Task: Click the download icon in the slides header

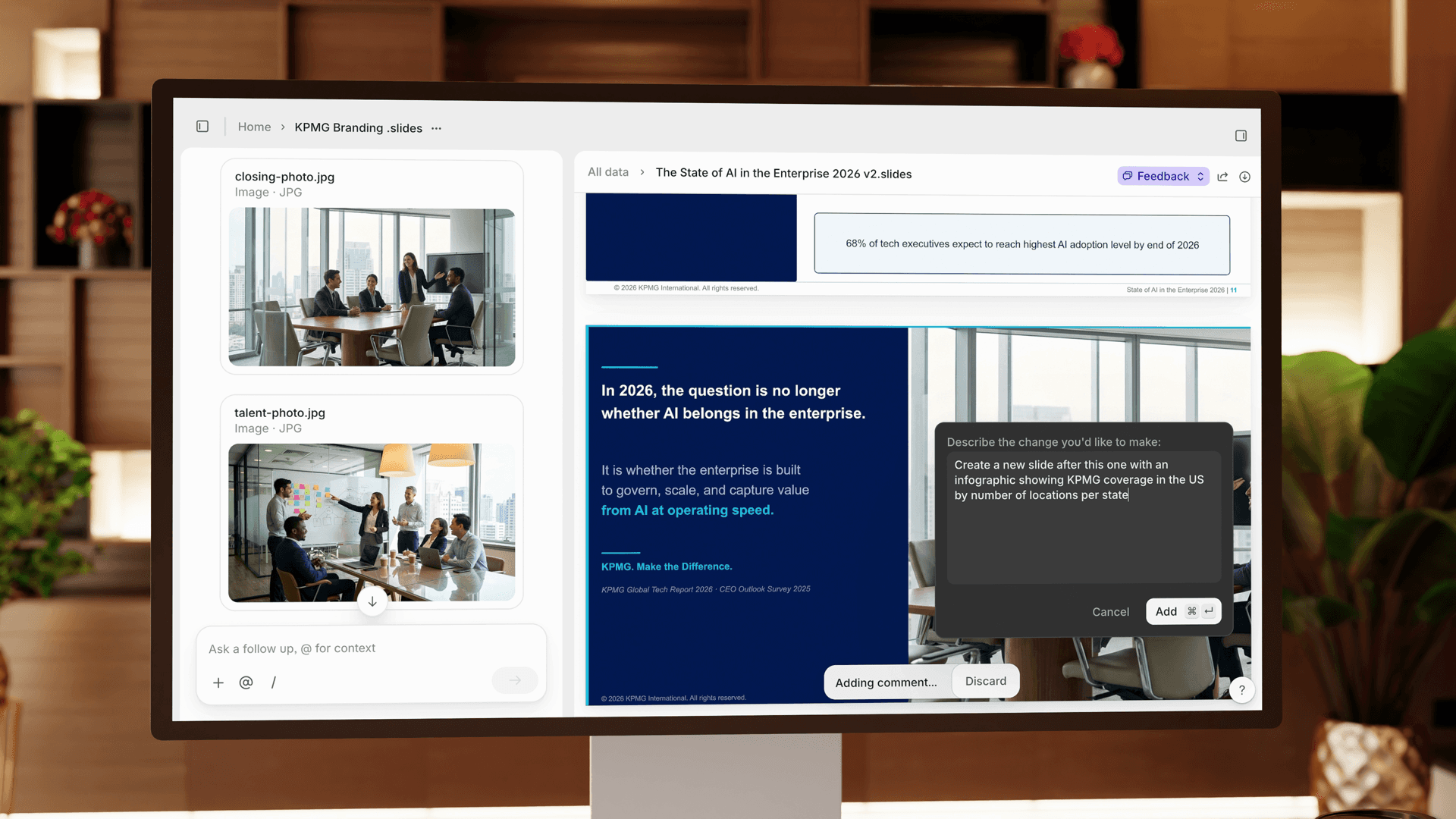Action: [x=1244, y=177]
